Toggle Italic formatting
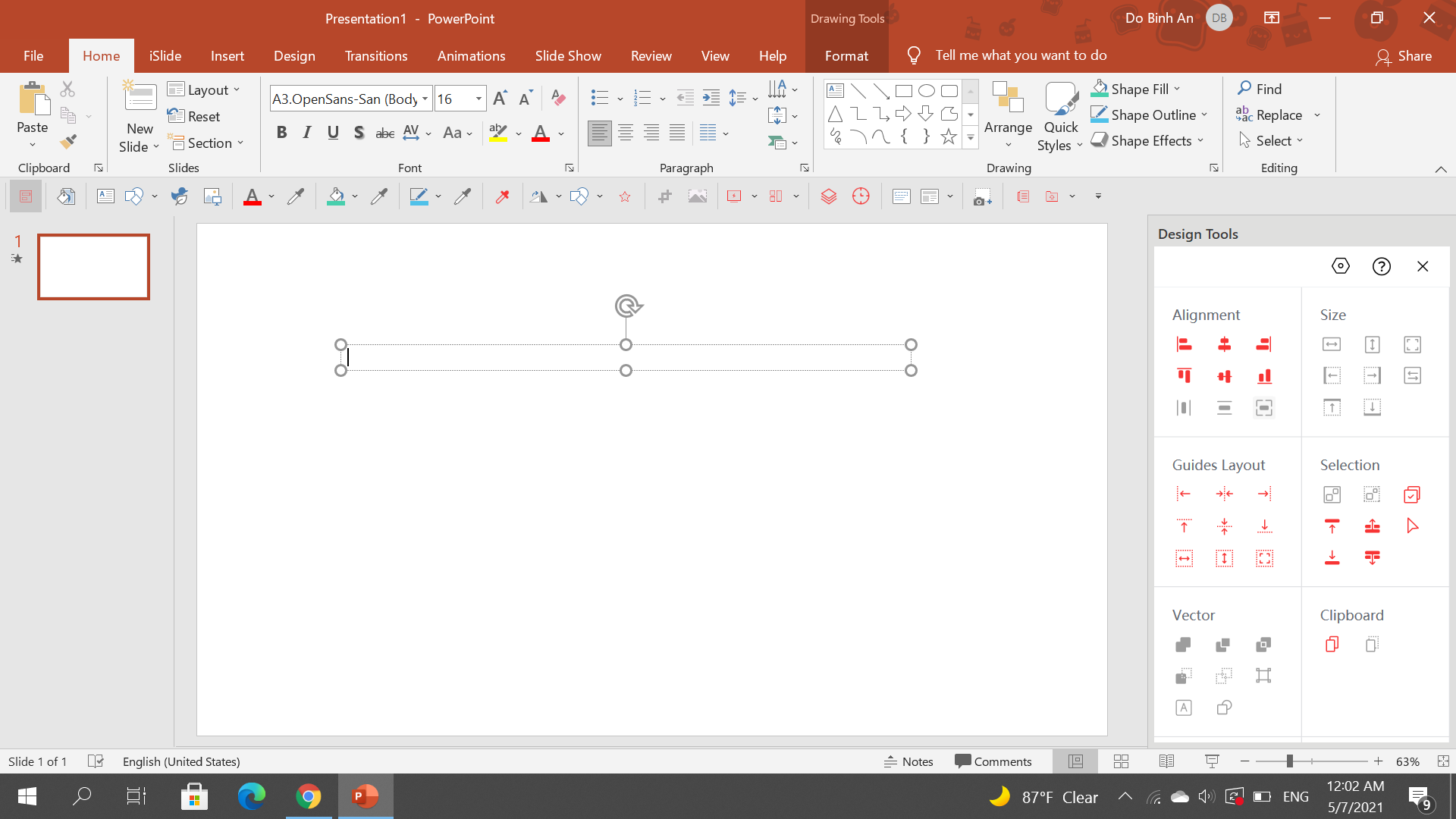1456x819 pixels. pyautogui.click(x=307, y=133)
